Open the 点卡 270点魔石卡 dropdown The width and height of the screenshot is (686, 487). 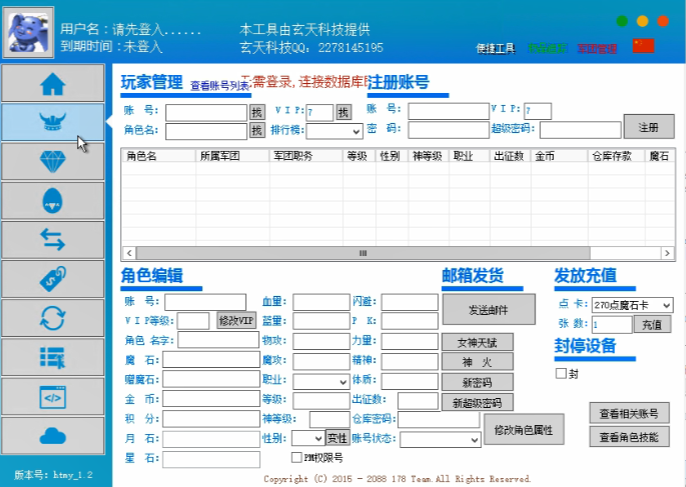click(x=632, y=305)
